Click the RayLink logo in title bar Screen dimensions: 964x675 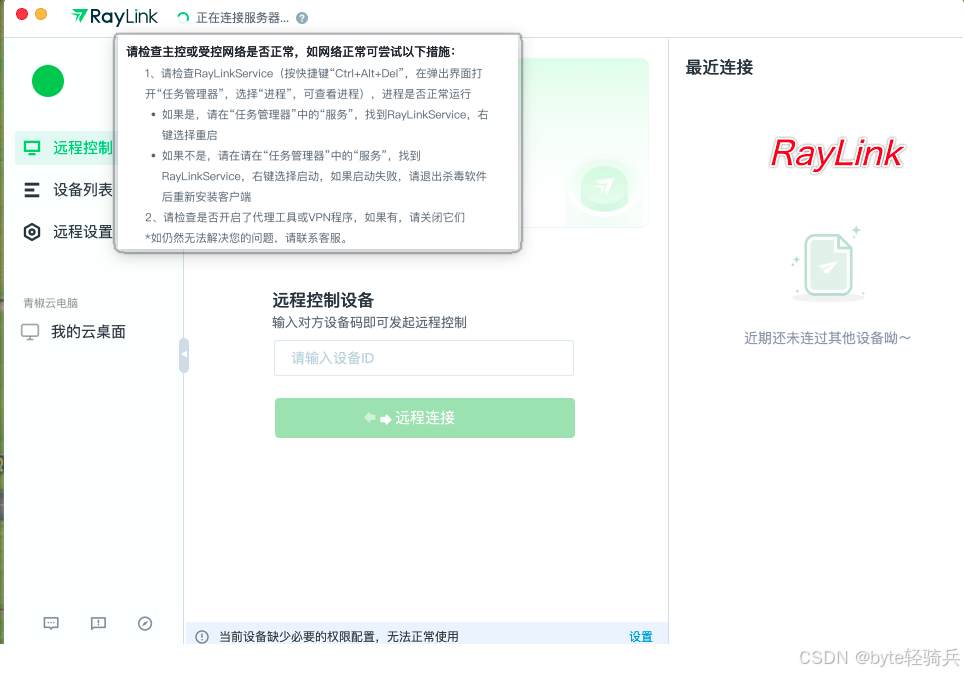point(114,17)
